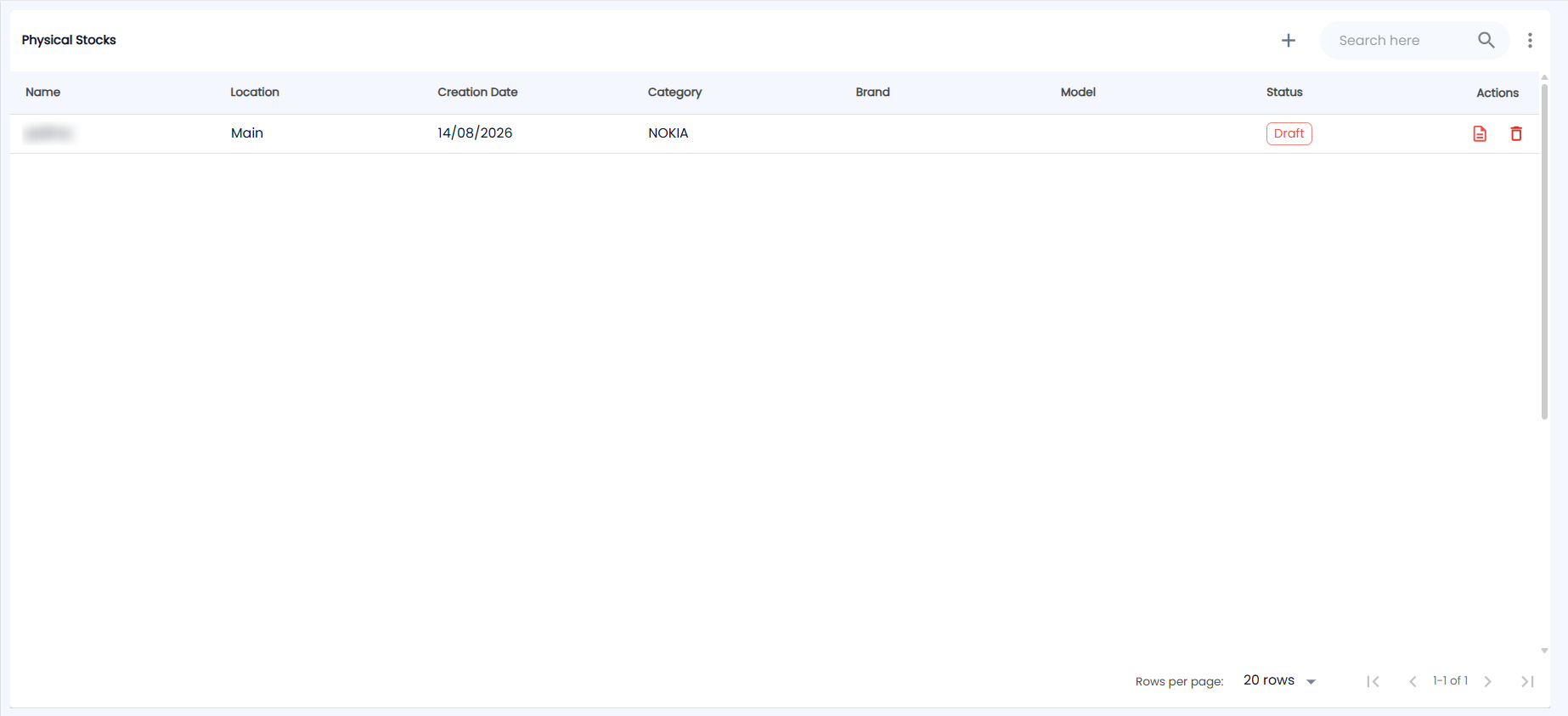Sort by the Brand column header
This screenshot has height=716, width=1568.
[x=872, y=92]
